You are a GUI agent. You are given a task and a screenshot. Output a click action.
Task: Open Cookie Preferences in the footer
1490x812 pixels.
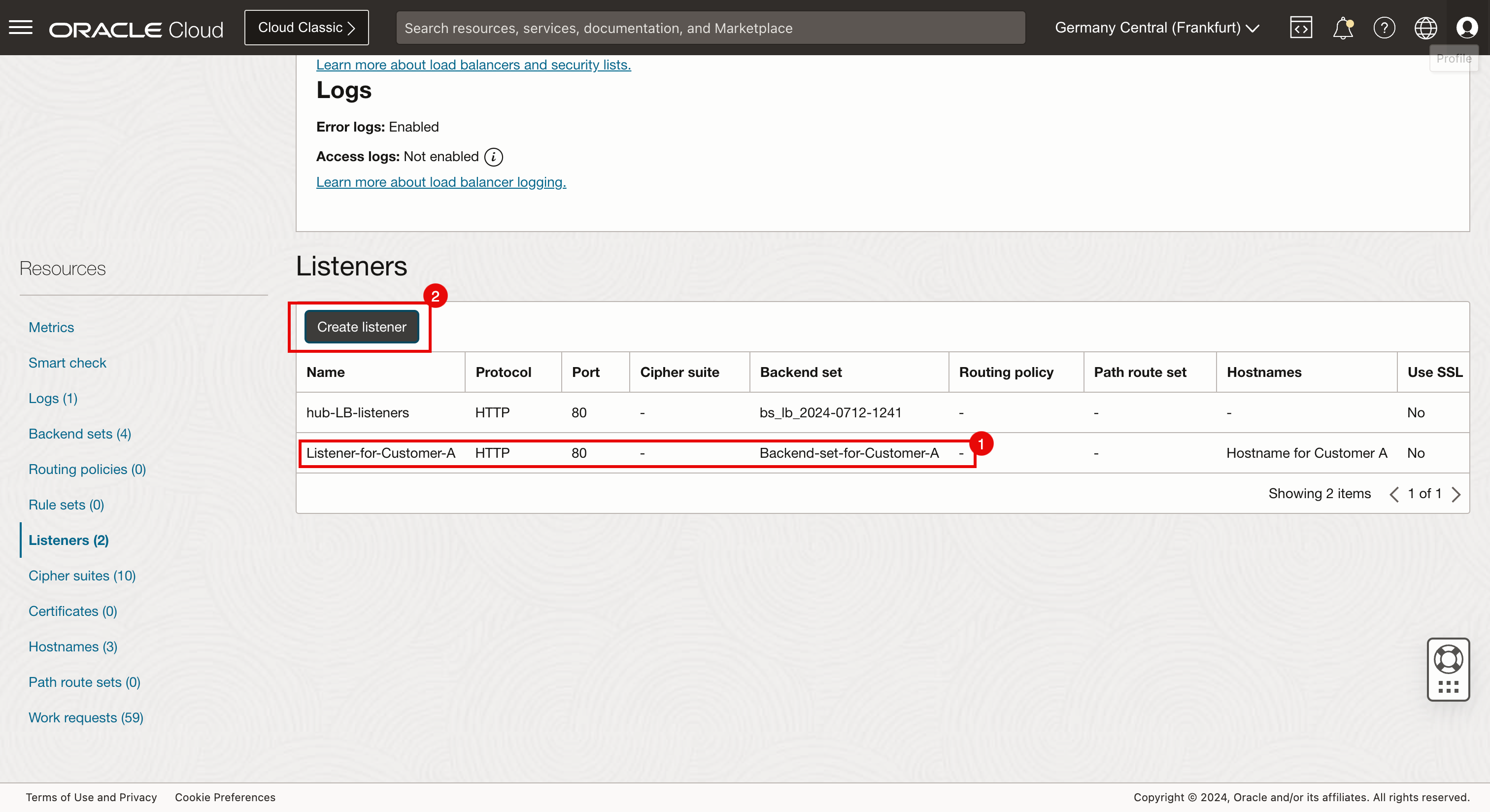225,797
